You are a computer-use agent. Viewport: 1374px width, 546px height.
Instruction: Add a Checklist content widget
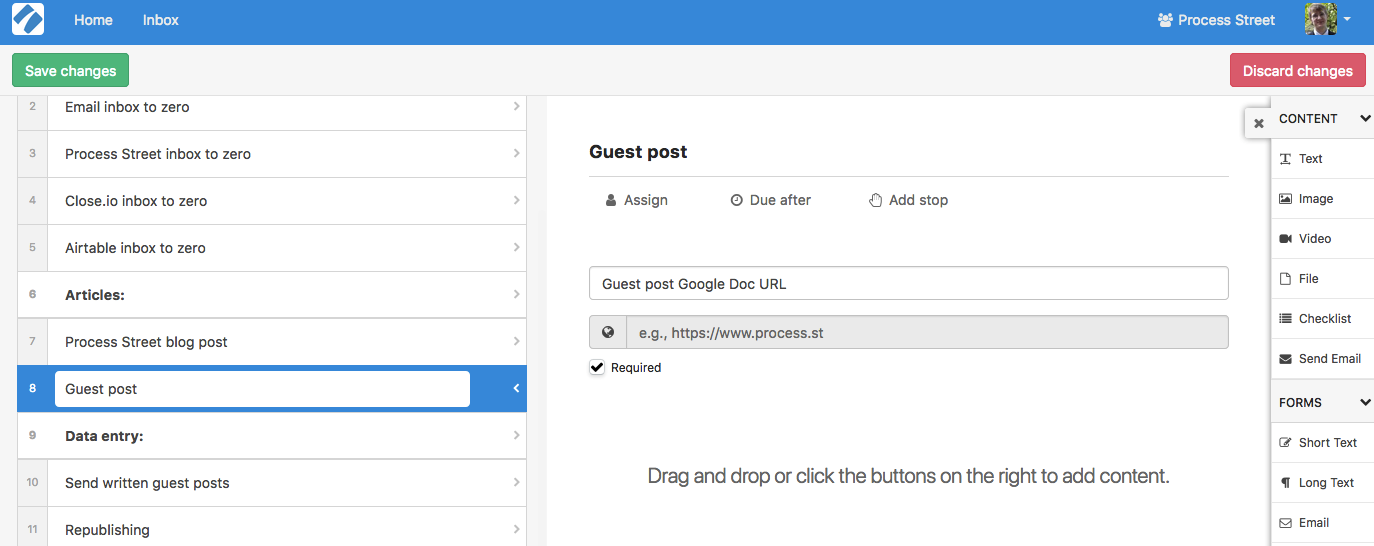pyautogui.click(x=1322, y=319)
